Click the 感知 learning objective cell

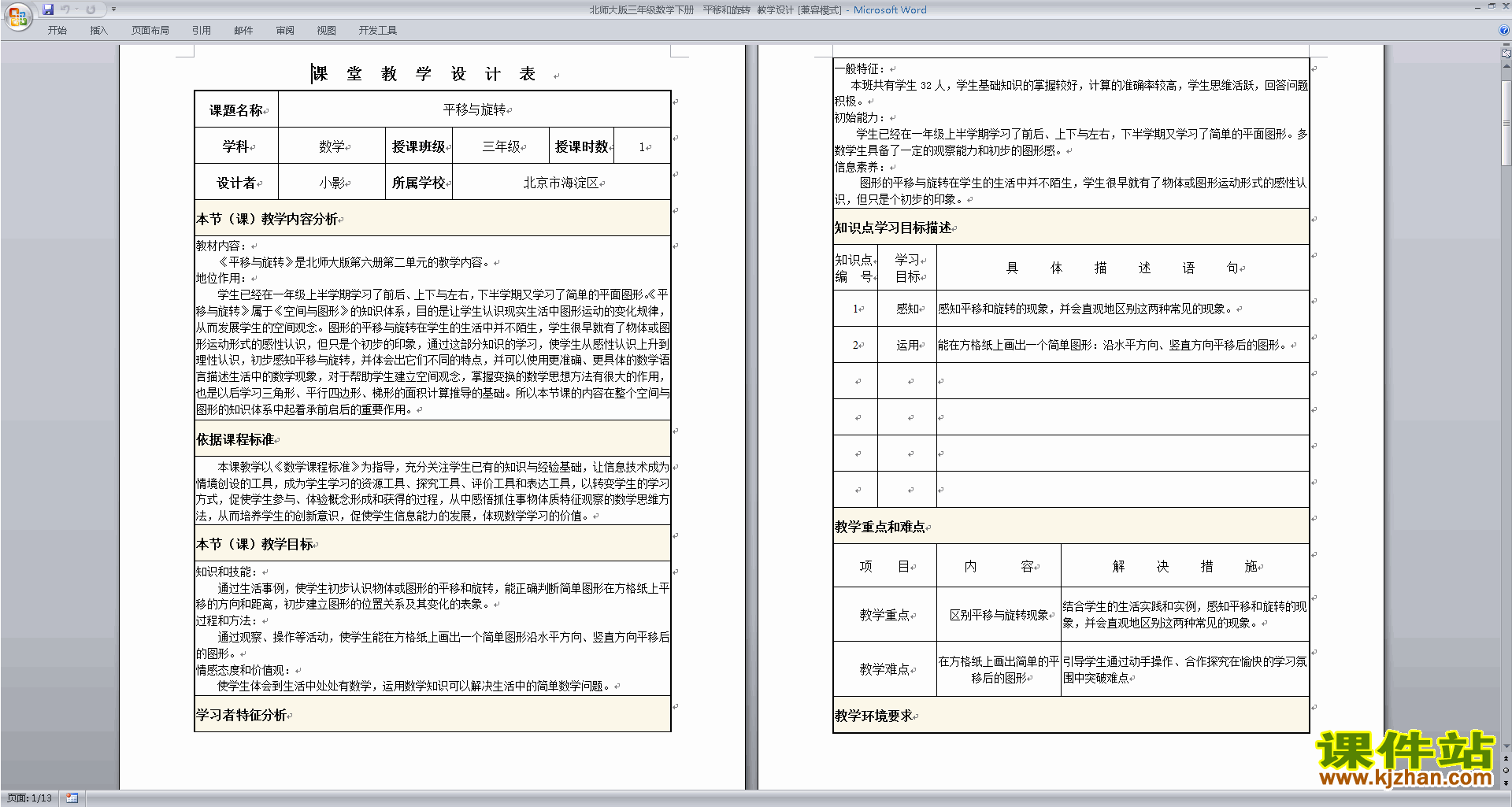(907, 309)
